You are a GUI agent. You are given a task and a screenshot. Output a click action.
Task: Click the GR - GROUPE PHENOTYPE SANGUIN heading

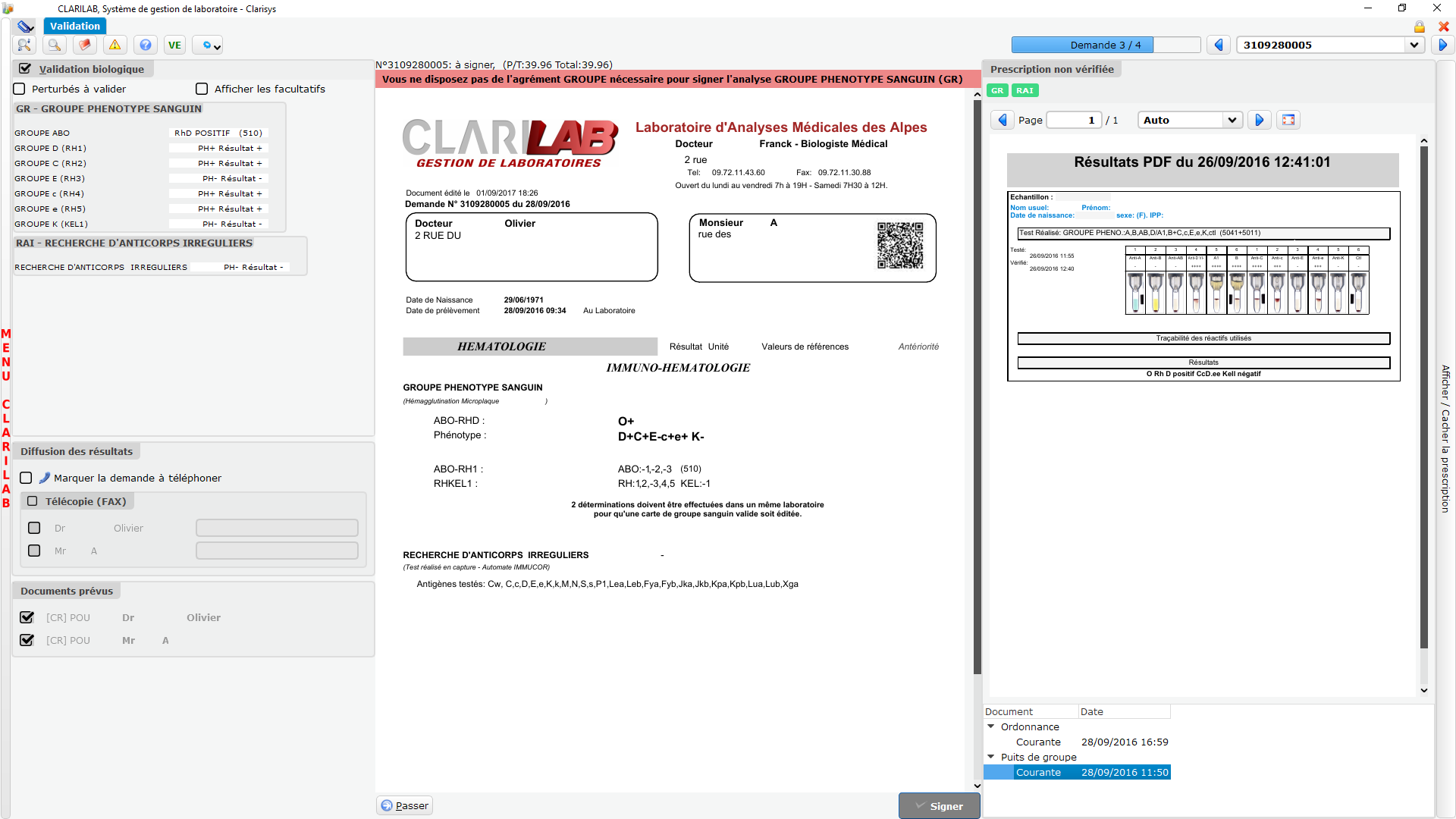(x=109, y=109)
